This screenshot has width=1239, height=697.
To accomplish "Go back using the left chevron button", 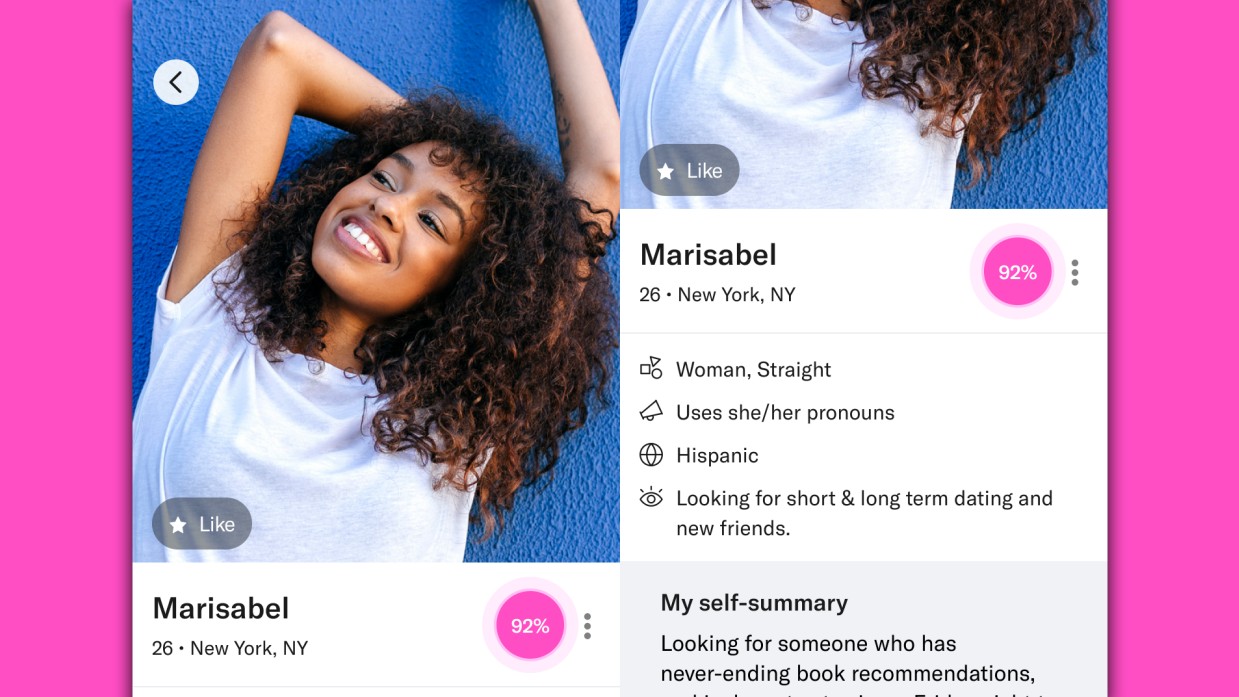I will click(176, 82).
